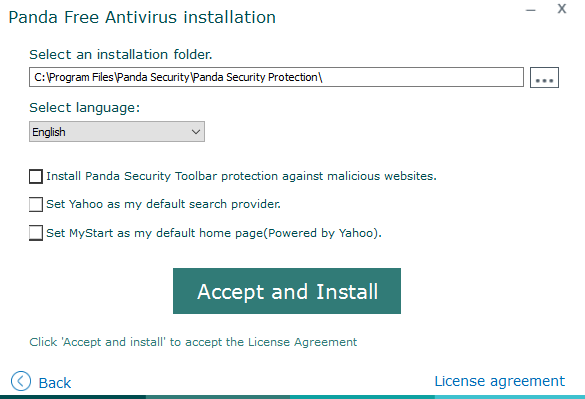Click the 'Panda Free Antivirus installation' title
Viewport: 585px width, 399px height.
point(142,18)
